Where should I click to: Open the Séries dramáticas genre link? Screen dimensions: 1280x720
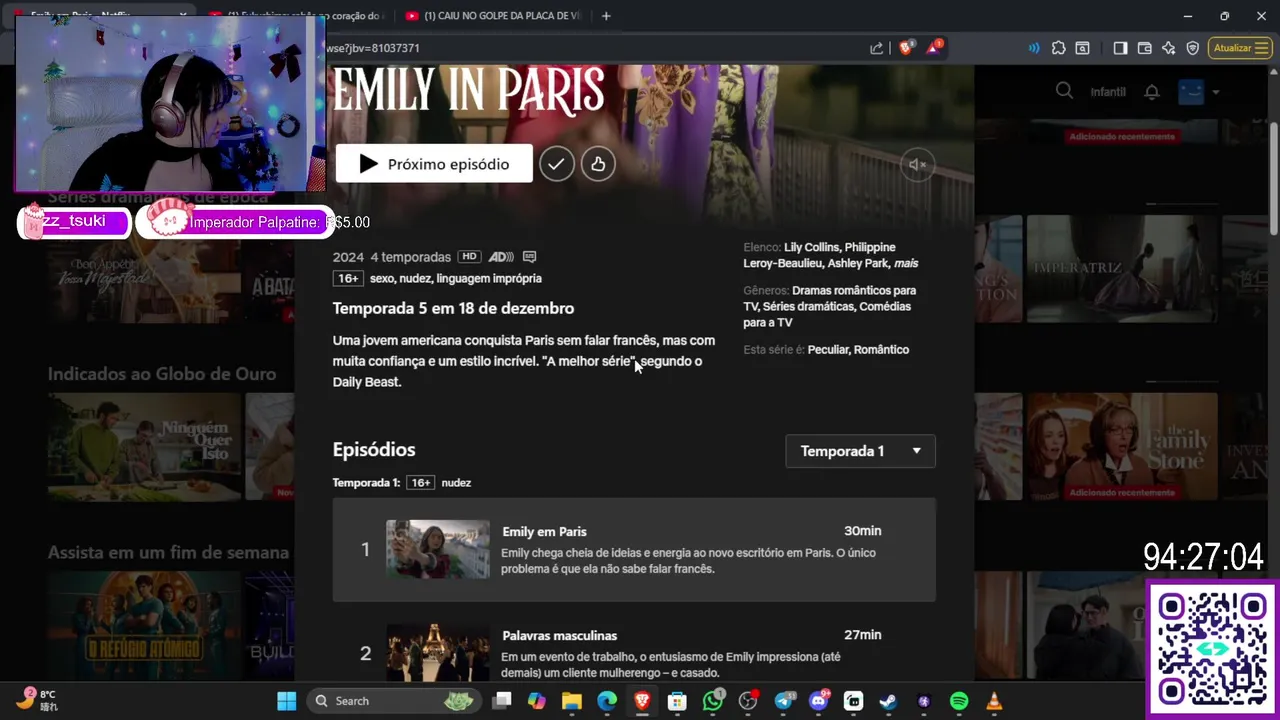pos(808,306)
